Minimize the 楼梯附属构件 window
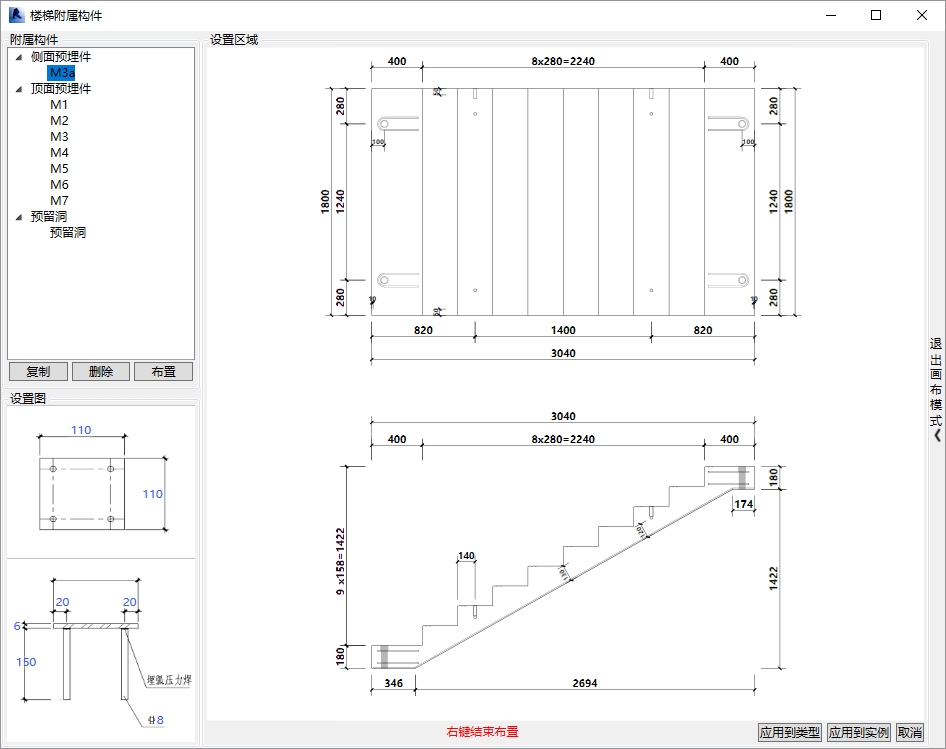The width and height of the screenshot is (946, 749). [831, 15]
